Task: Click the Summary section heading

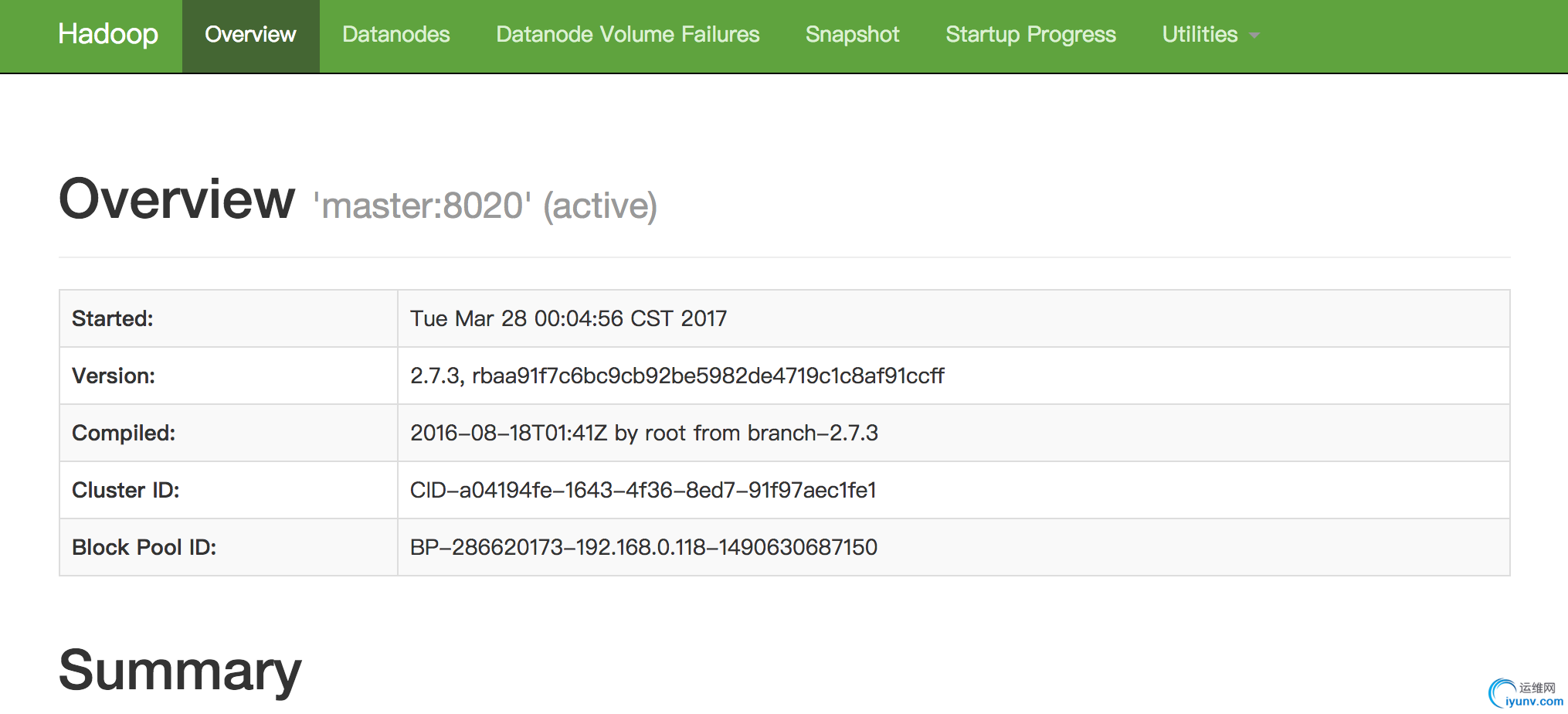Action: pyautogui.click(x=180, y=671)
